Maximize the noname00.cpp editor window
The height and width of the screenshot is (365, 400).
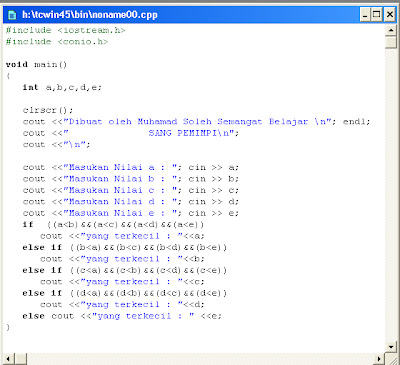click(377, 15)
